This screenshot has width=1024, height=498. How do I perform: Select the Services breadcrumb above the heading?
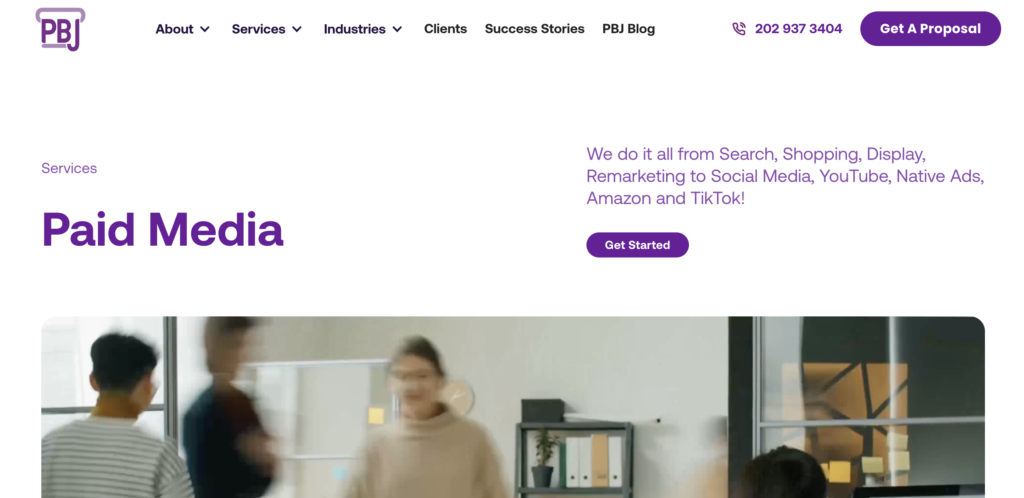[69, 168]
